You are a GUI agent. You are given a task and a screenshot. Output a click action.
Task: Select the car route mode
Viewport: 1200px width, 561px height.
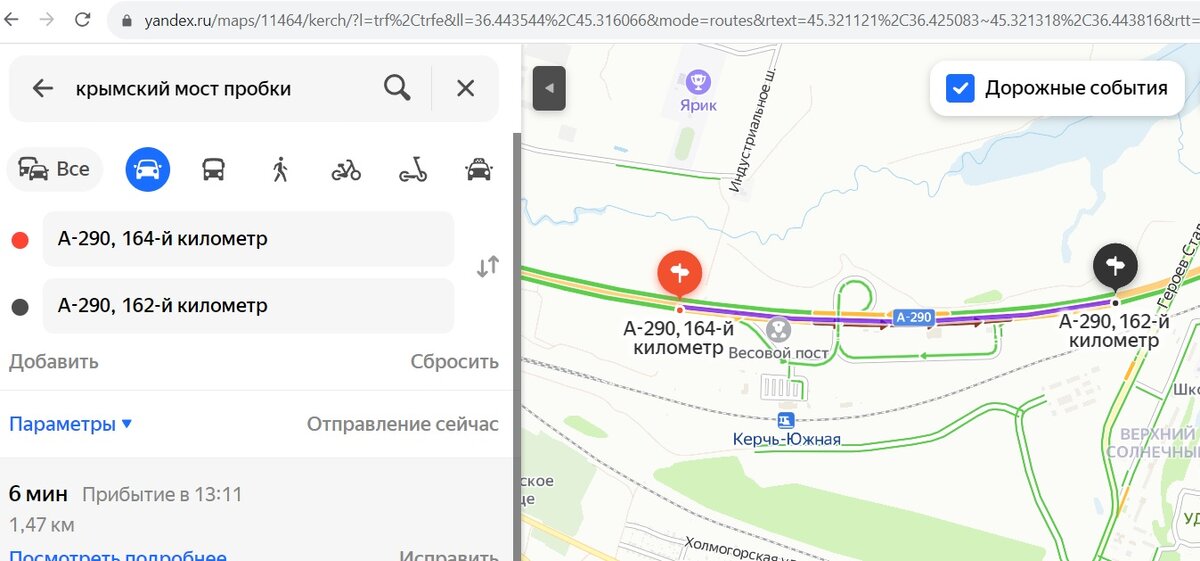[148, 169]
